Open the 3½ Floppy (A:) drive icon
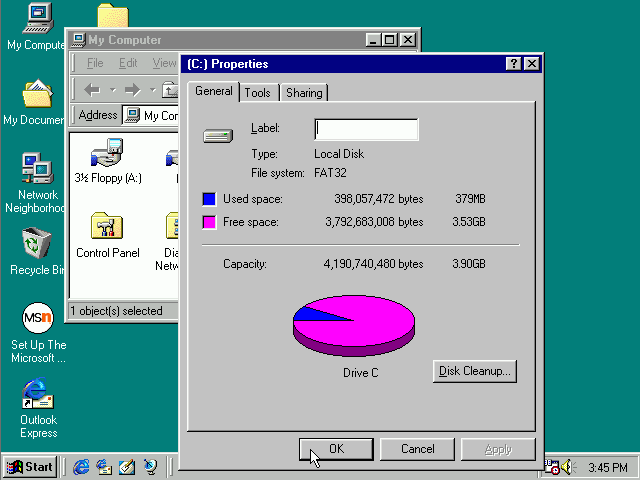 pos(107,155)
